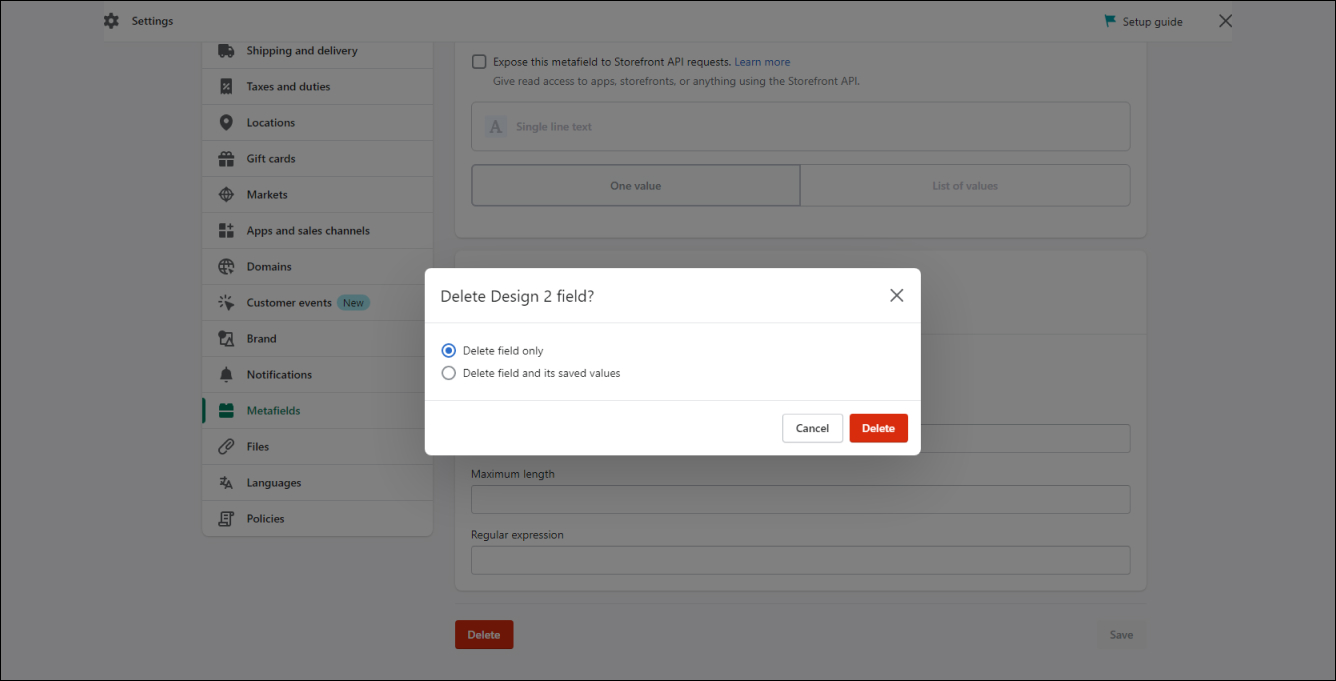Click the Policies document icon
1336x681 pixels.
click(226, 519)
